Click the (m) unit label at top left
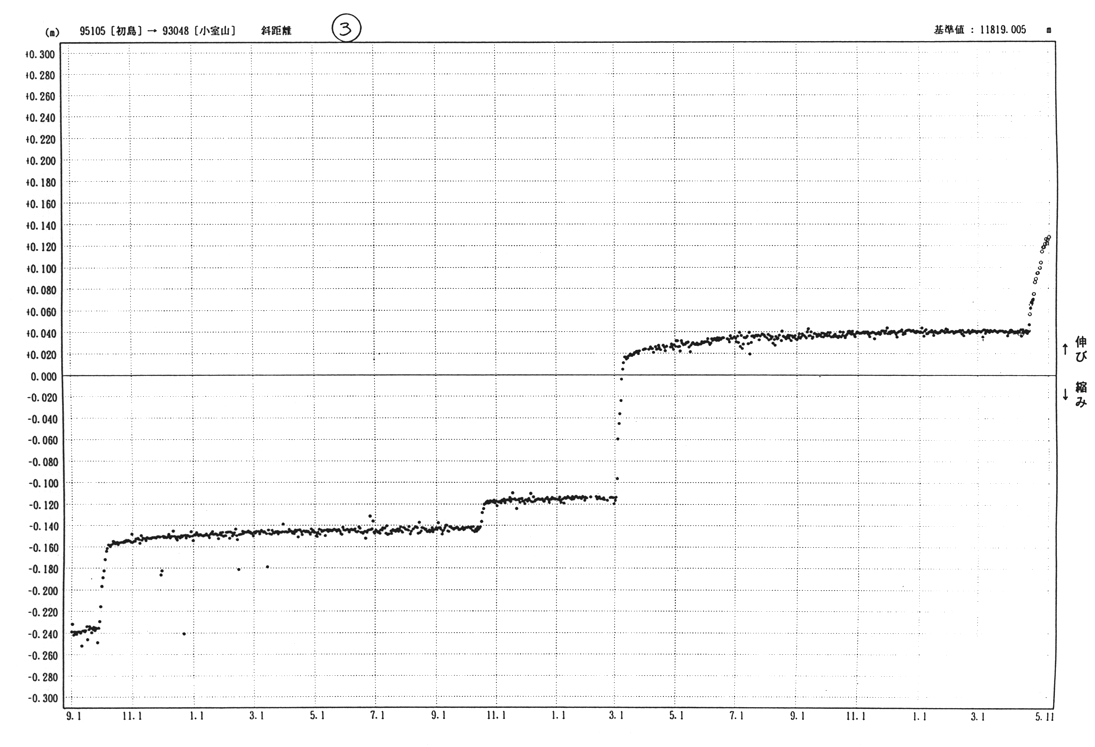Viewport: 1095px width, 747px height. point(52,32)
